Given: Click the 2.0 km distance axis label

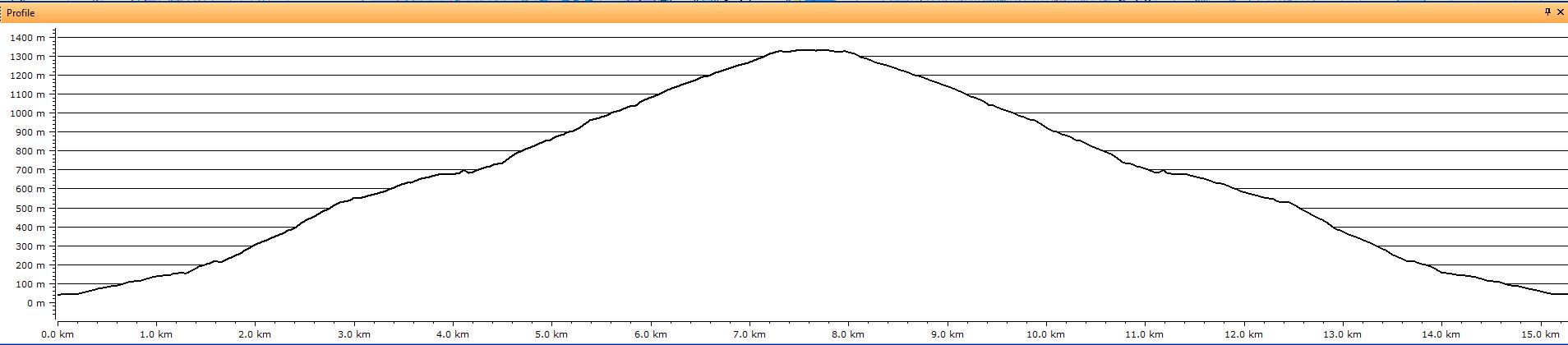Looking at the screenshot, I should (x=255, y=335).
